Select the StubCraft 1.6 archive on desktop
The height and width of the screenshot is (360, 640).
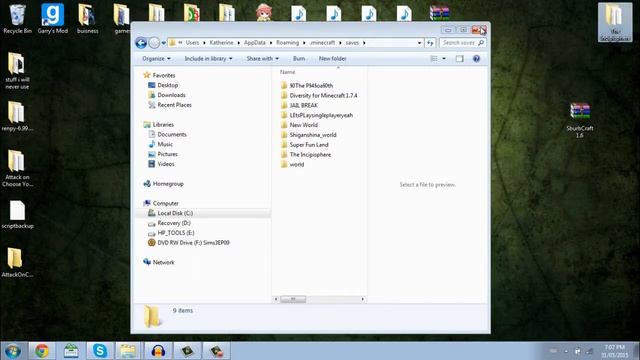(x=580, y=120)
